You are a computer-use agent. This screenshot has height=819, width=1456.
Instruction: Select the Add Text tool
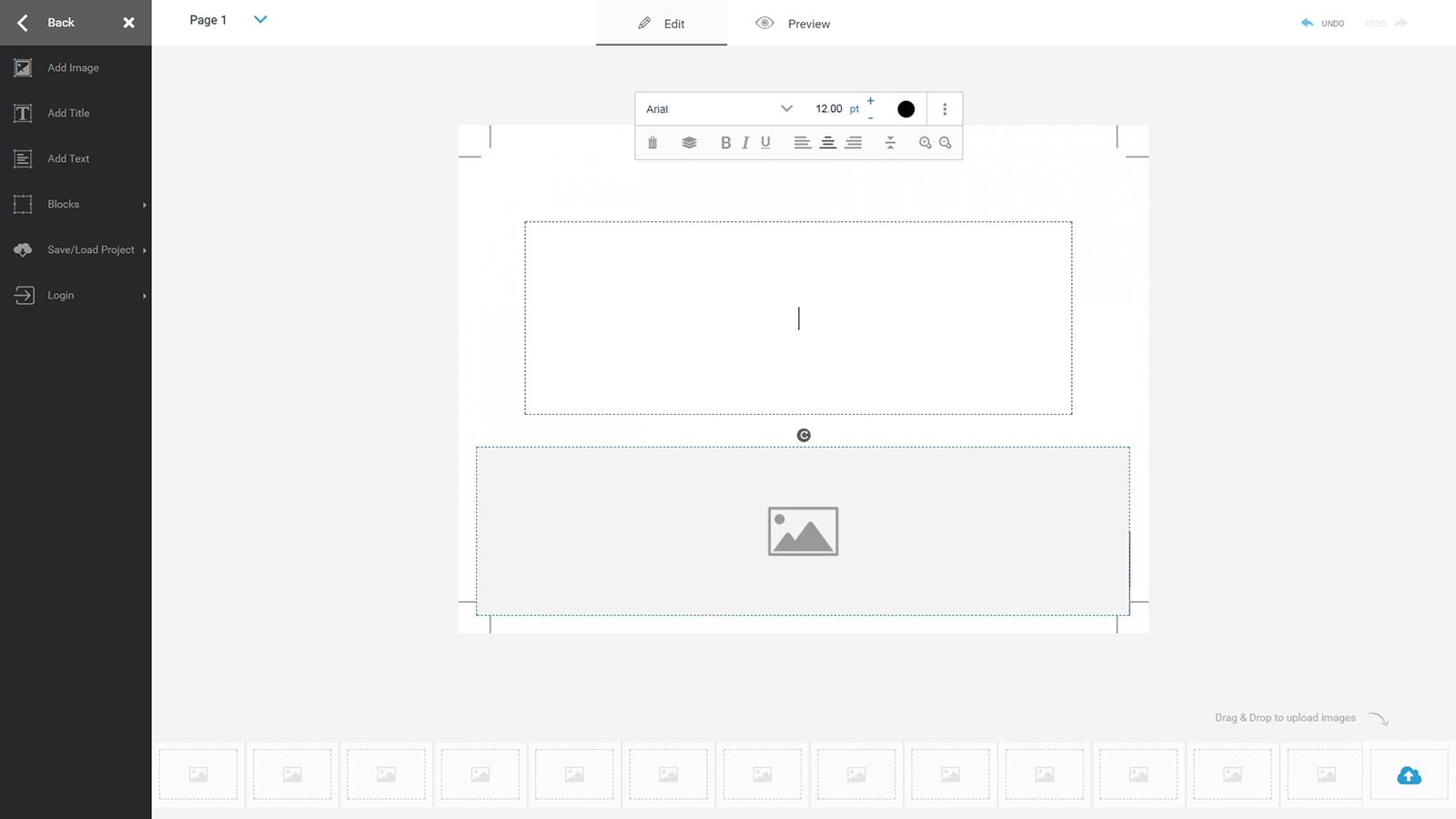[x=22, y=158]
